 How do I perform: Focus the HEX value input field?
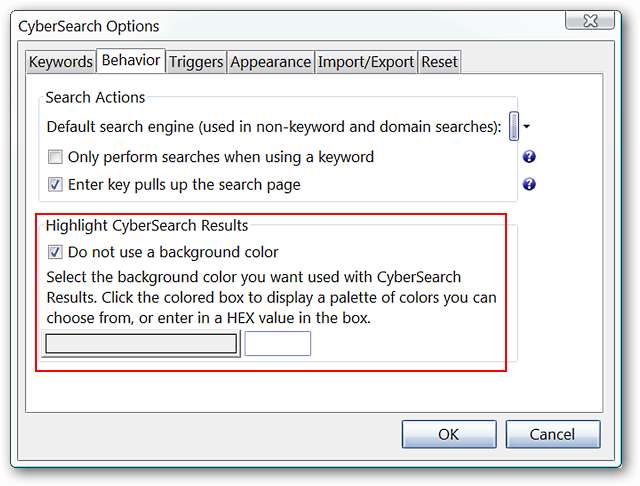point(278,344)
